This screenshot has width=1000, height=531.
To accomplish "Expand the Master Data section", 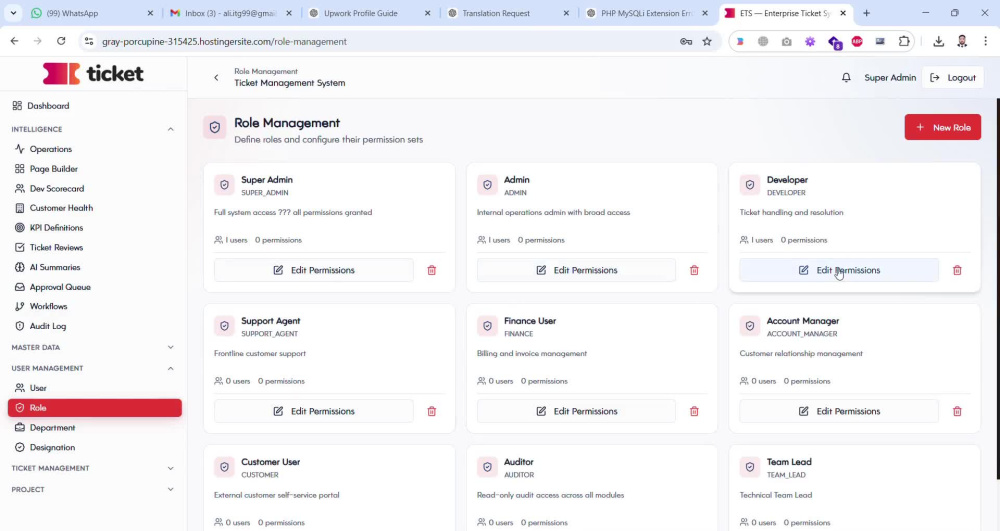I will click(x=170, y=347).
